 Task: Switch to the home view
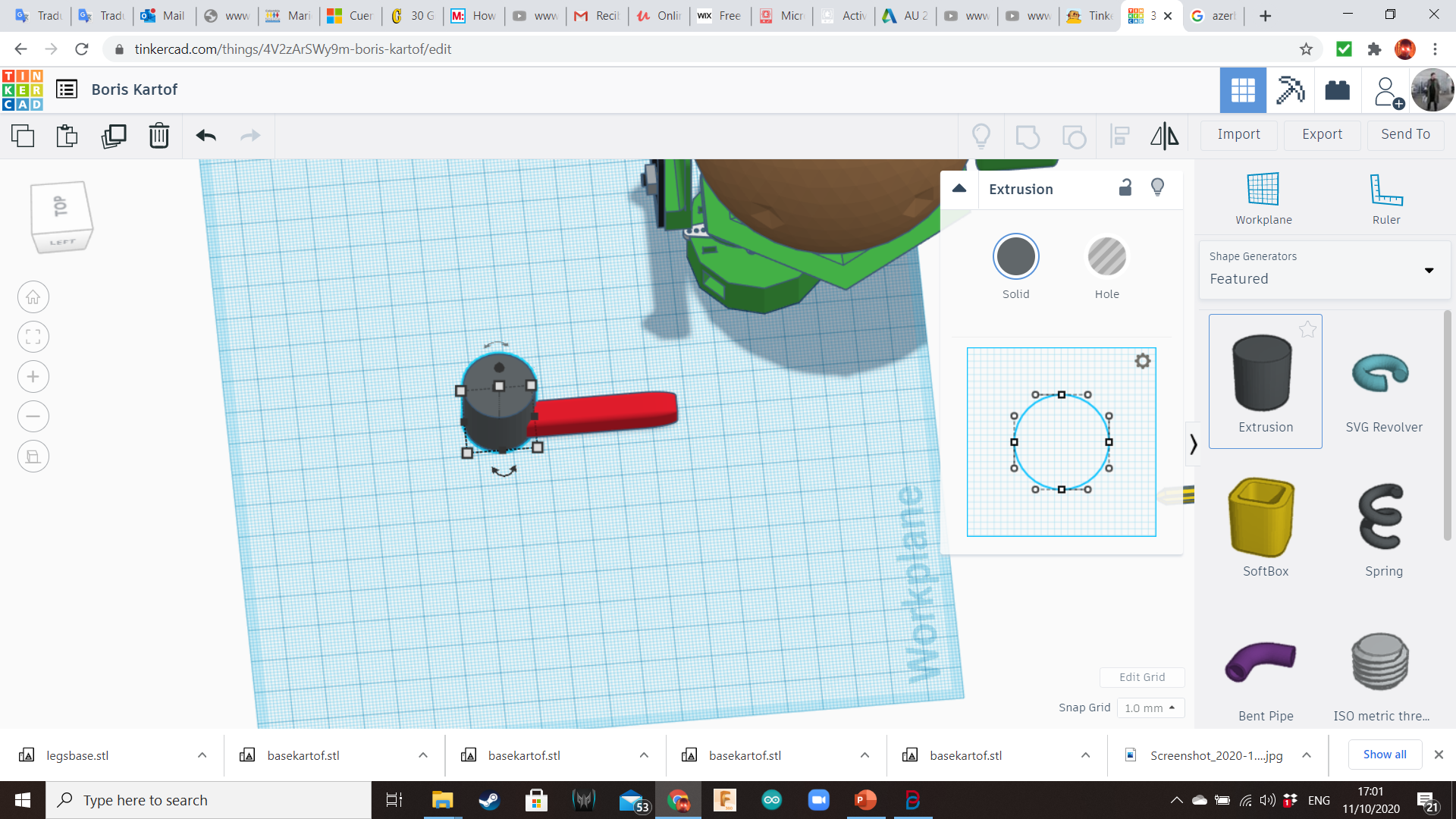(x=33, y=297)
